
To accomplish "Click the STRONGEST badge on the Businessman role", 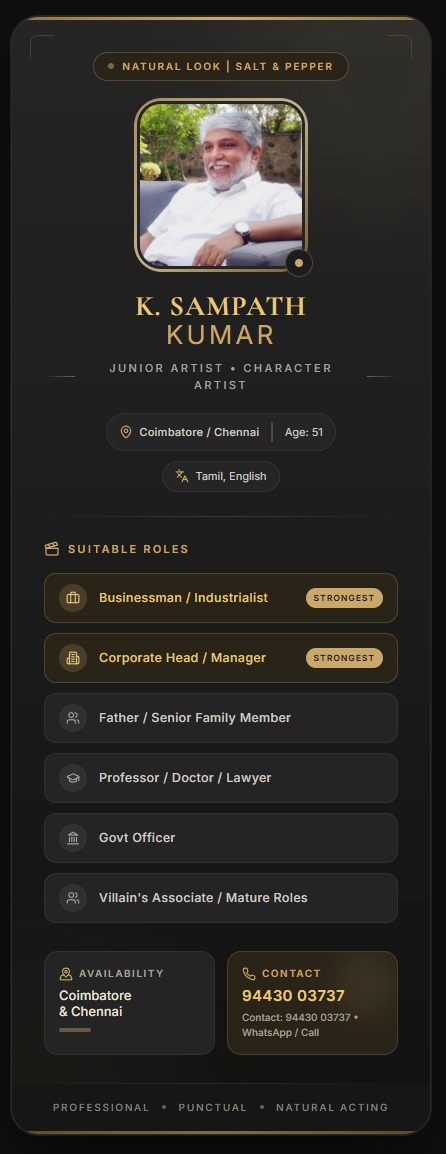I will (344, 598).
